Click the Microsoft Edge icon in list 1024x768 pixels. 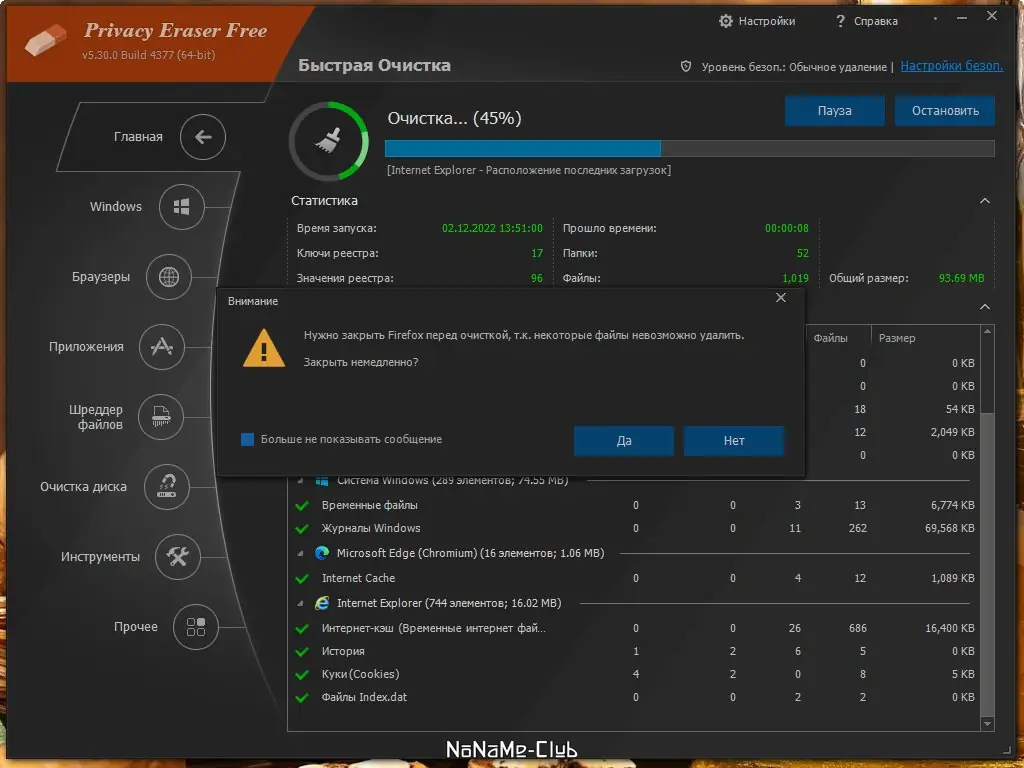tap(322, 553)
